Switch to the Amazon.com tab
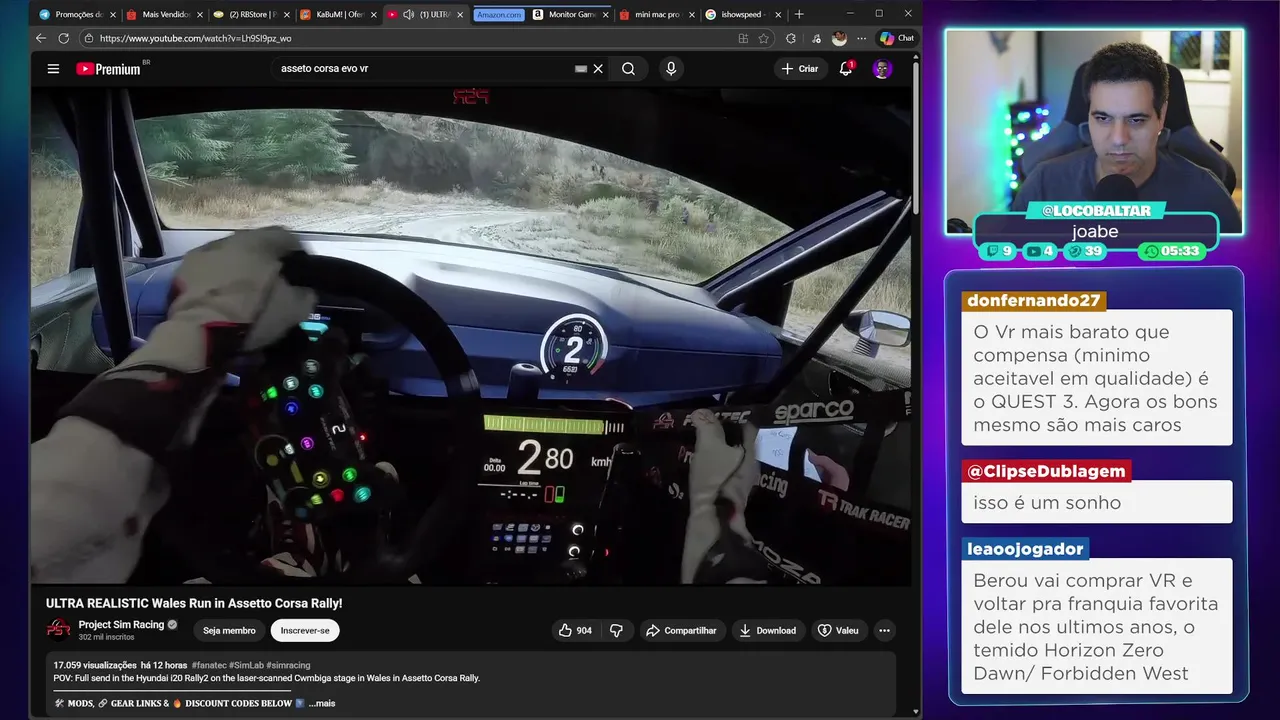Screen dimensions: 1280x720 click(x=499, y=14)
